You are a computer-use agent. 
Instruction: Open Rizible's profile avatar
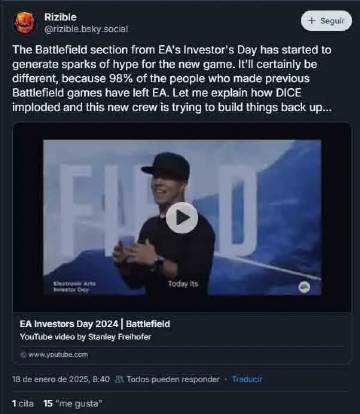click(25, 23)
